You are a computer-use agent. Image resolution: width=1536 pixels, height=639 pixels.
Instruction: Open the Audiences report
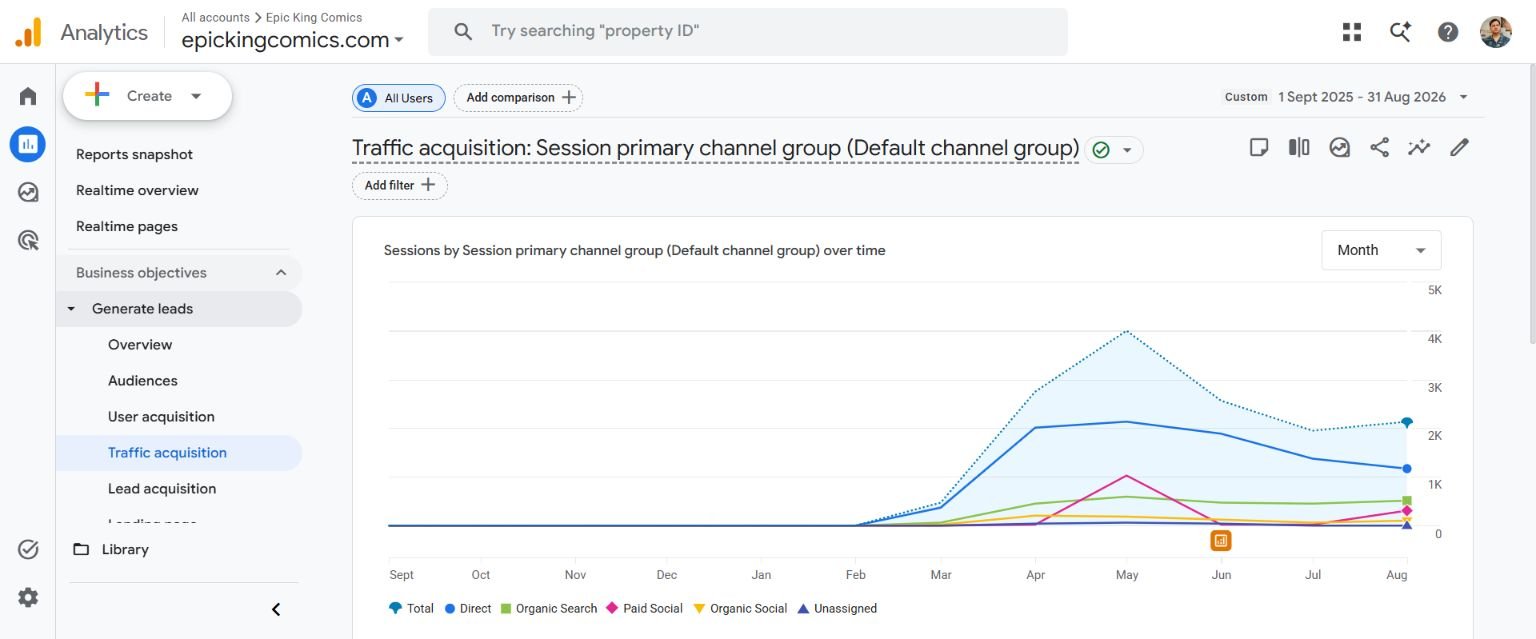point(143,380)
